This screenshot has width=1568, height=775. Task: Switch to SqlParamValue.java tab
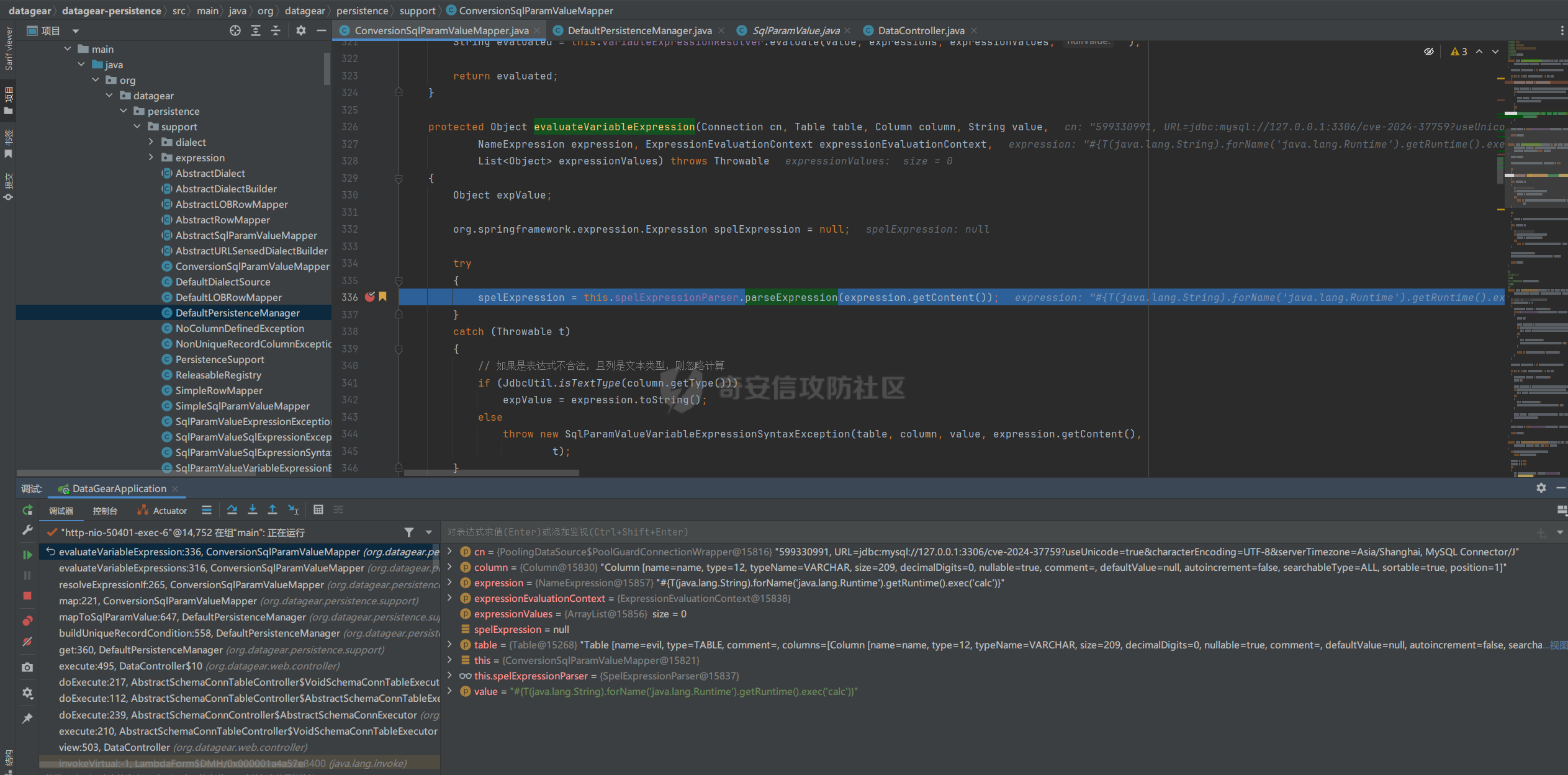pyautogui.click(x=795, y=30)
